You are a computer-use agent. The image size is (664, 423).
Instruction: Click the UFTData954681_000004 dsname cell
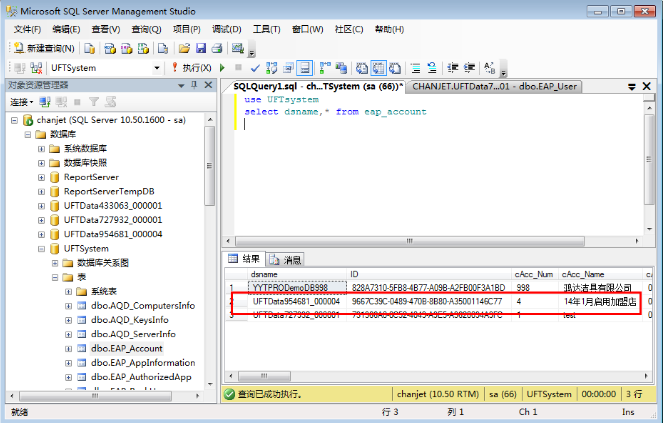click(x=297, y=301)
